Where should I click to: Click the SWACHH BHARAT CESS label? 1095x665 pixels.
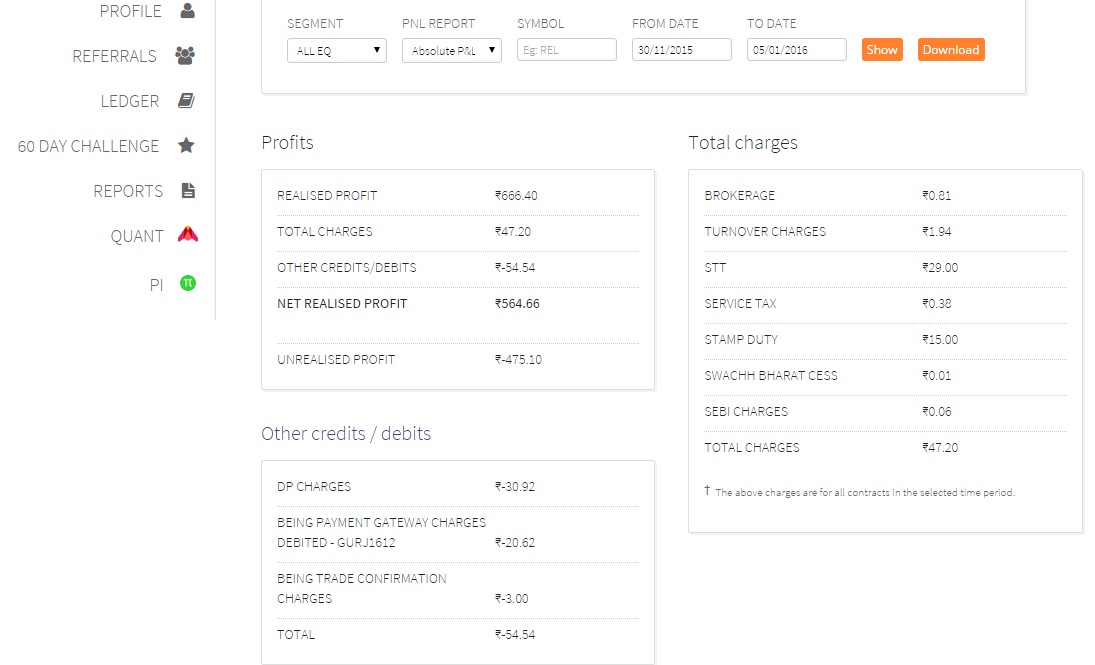click(x=771, y=376)
